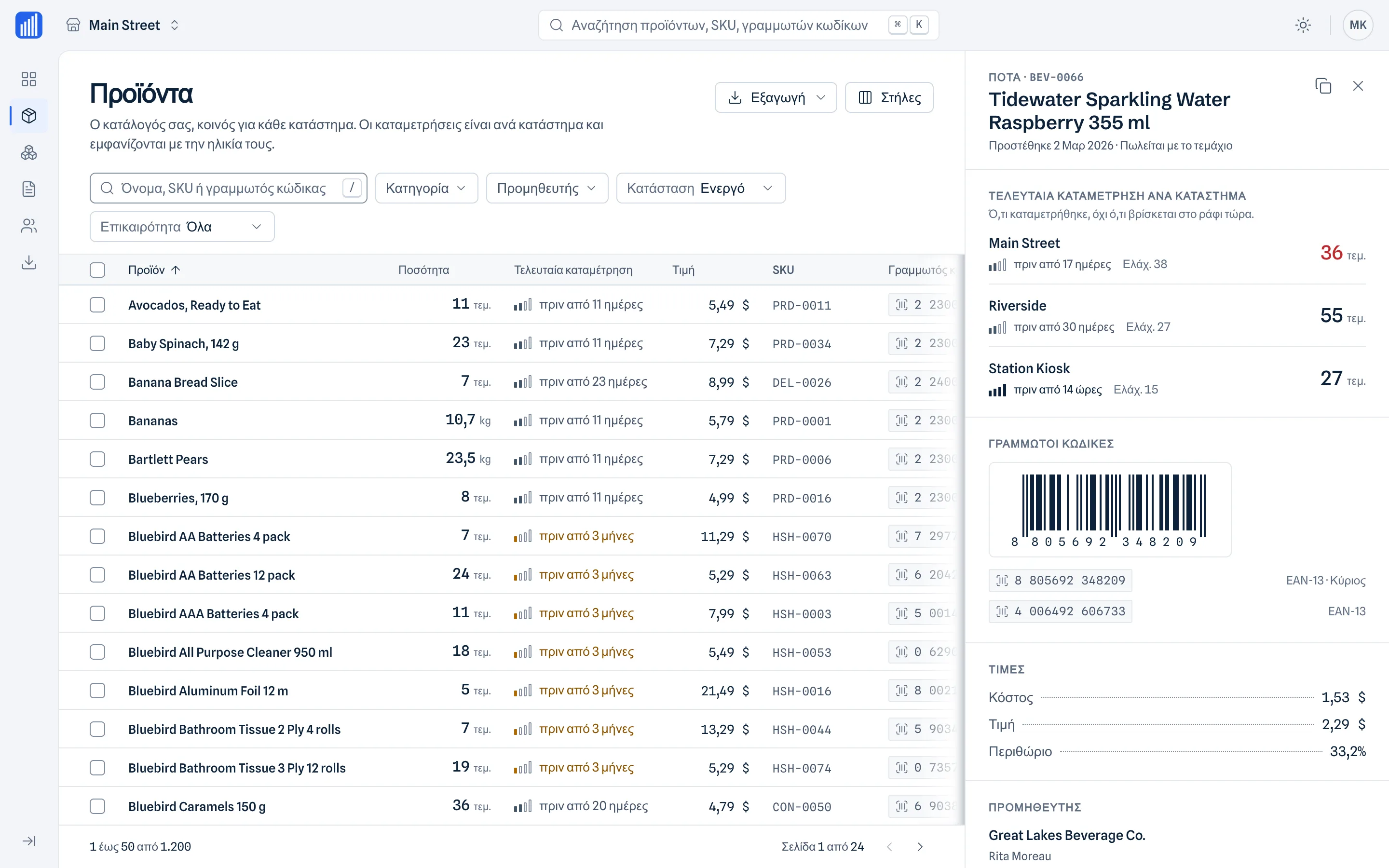Sort by Τελευταία καταμέτρηση column header
This screenshot has height=868, width=1389.
(x=573, y=270)
